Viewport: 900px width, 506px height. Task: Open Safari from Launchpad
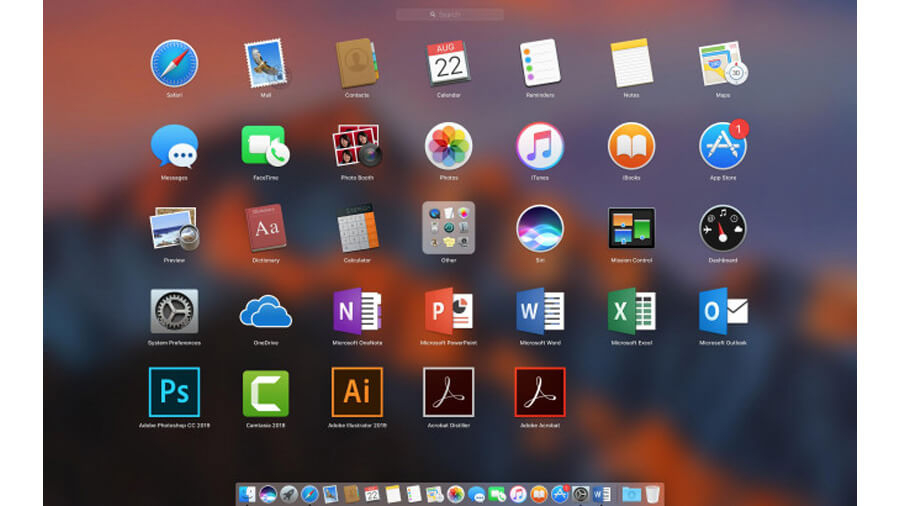tap(174, 64)
